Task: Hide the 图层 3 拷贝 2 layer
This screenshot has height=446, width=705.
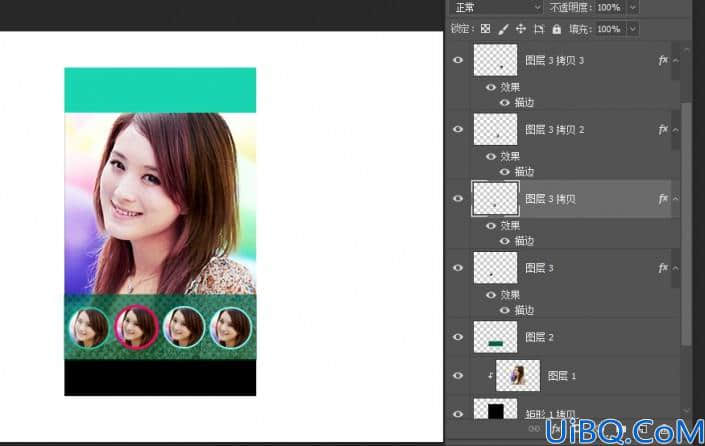Action: [458, 129]
